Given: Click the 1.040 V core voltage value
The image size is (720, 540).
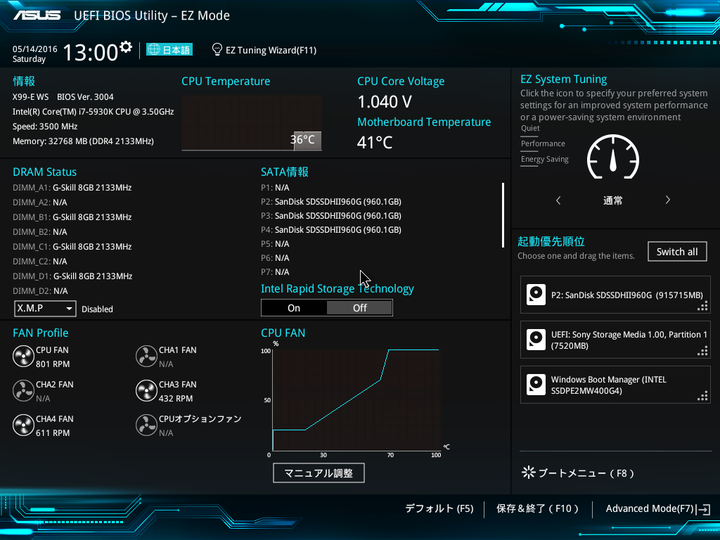Looking at the screenshot, I should [x=384, y=102].
